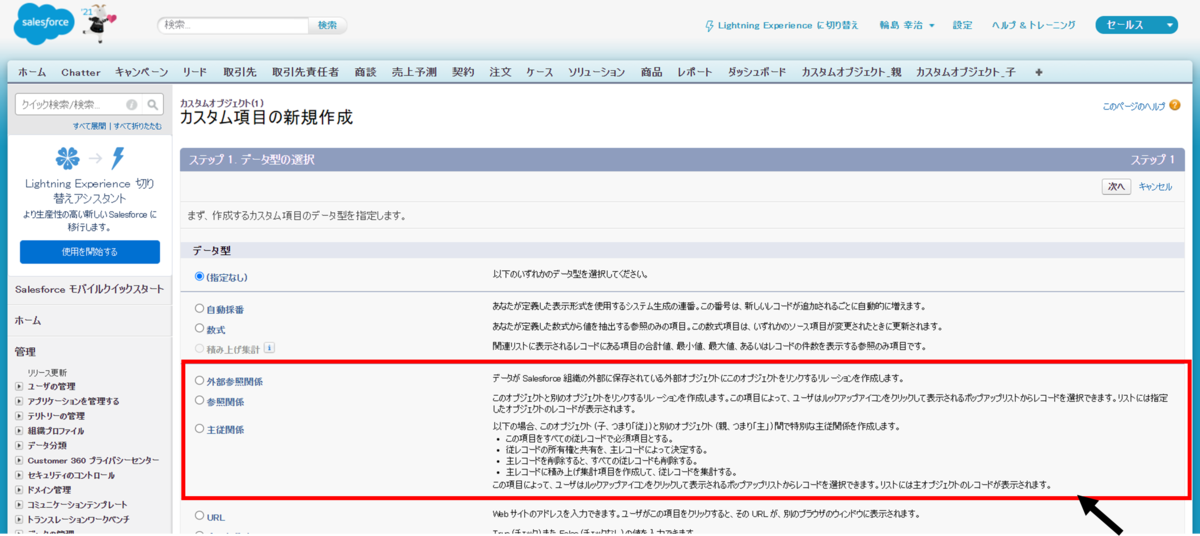Select the 参照関係 radio button

pos(199,400)
